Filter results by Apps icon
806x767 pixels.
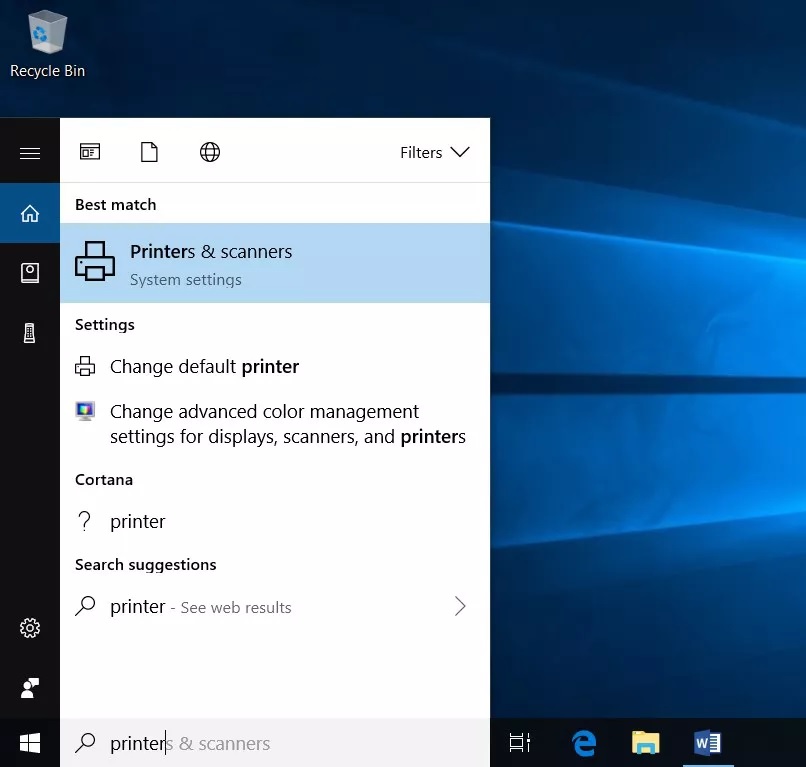90,152
